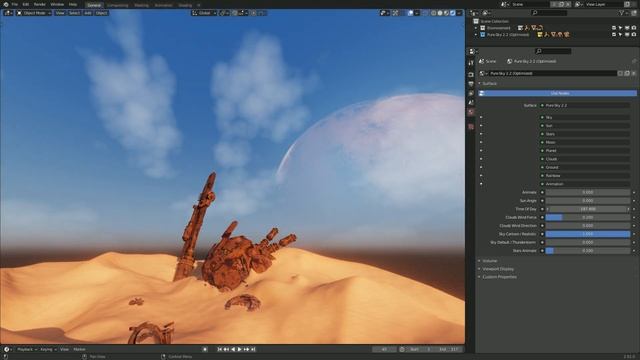Open the viewport View menu
Screen dimensions: 640x360
(x=60, y=13)
